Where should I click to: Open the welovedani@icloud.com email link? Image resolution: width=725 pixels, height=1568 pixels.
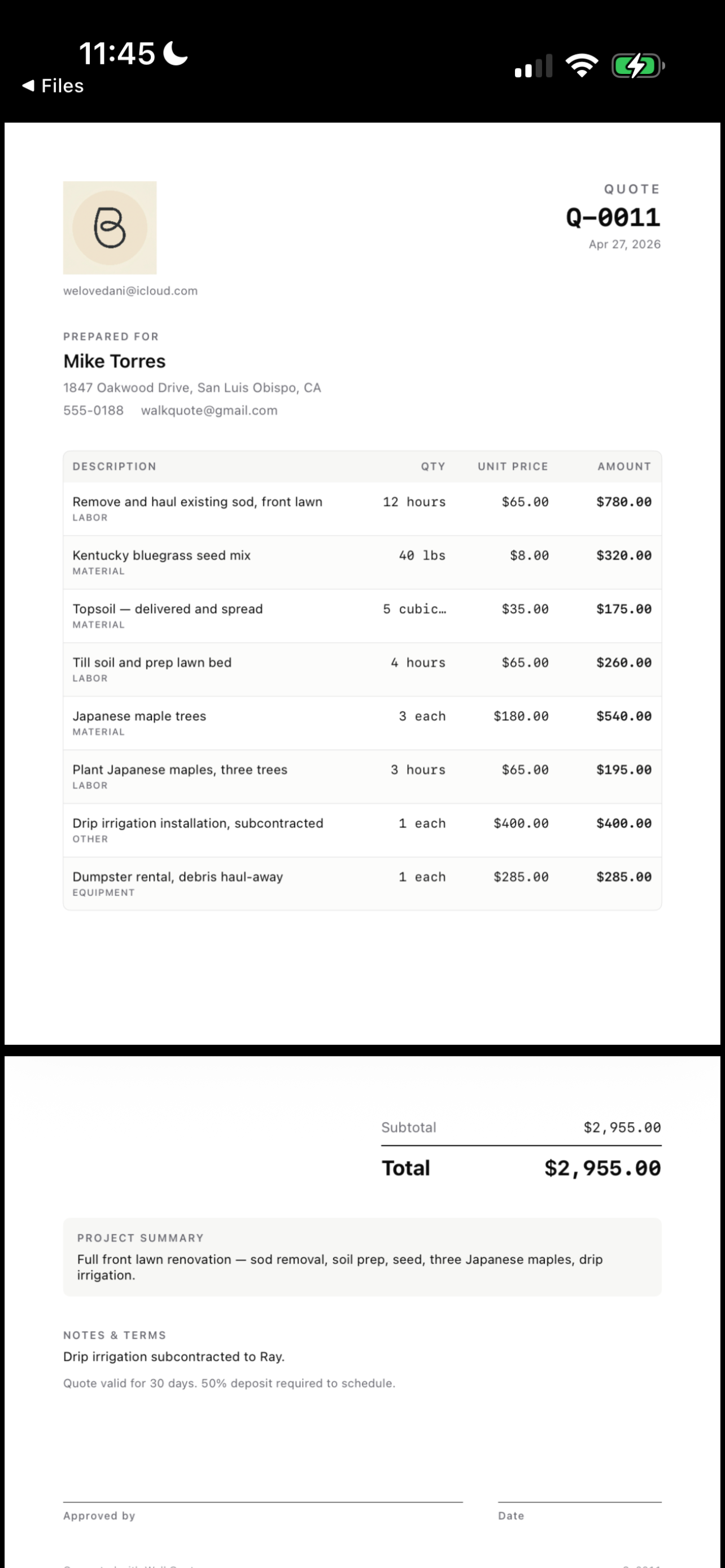130,291
